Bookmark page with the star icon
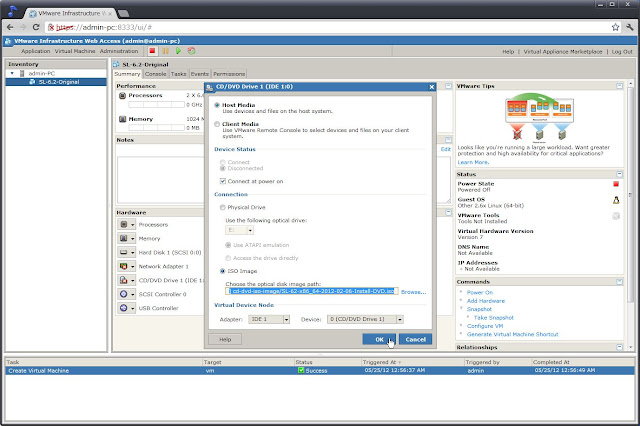The image size is (640, 426). (x=616, y=27)
